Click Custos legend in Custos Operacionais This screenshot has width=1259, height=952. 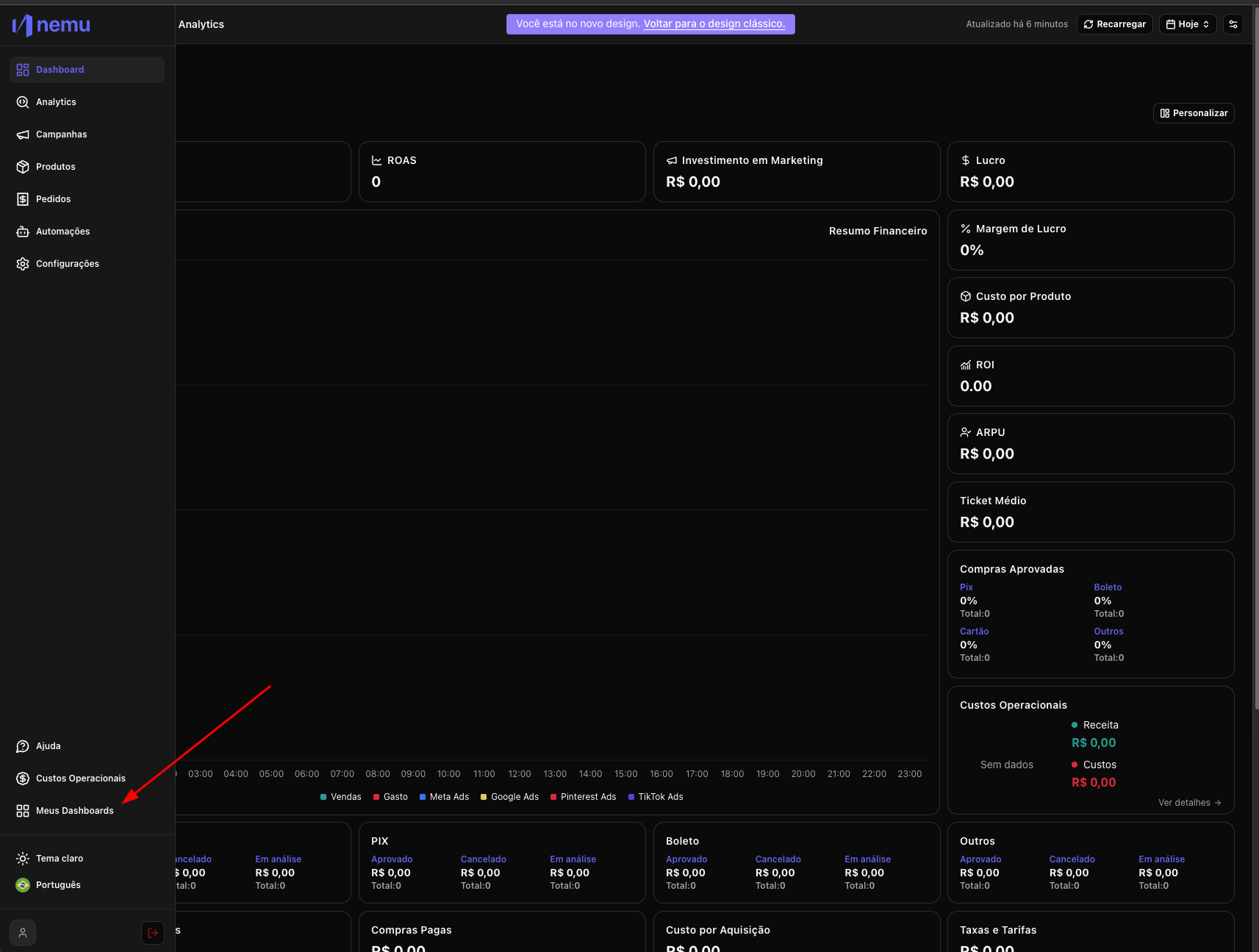click(1094, 765)
